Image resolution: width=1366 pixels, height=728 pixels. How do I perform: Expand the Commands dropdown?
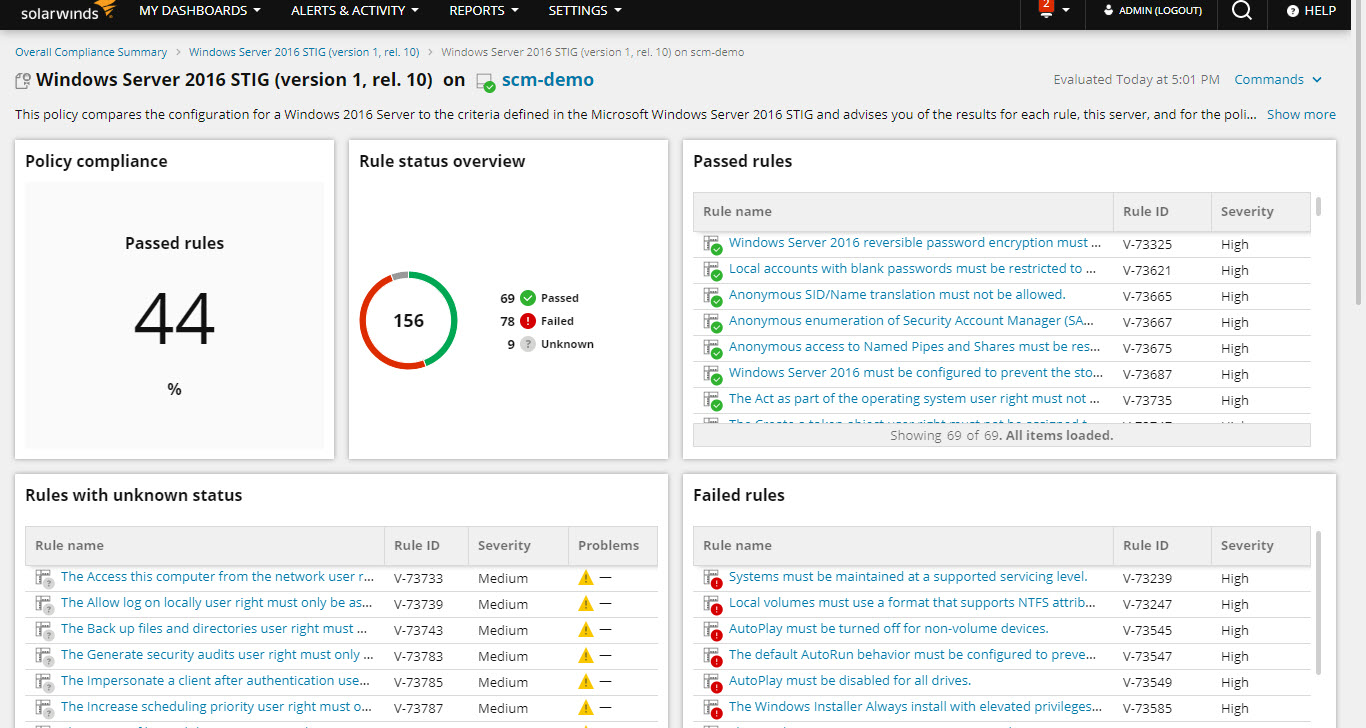1278,80
